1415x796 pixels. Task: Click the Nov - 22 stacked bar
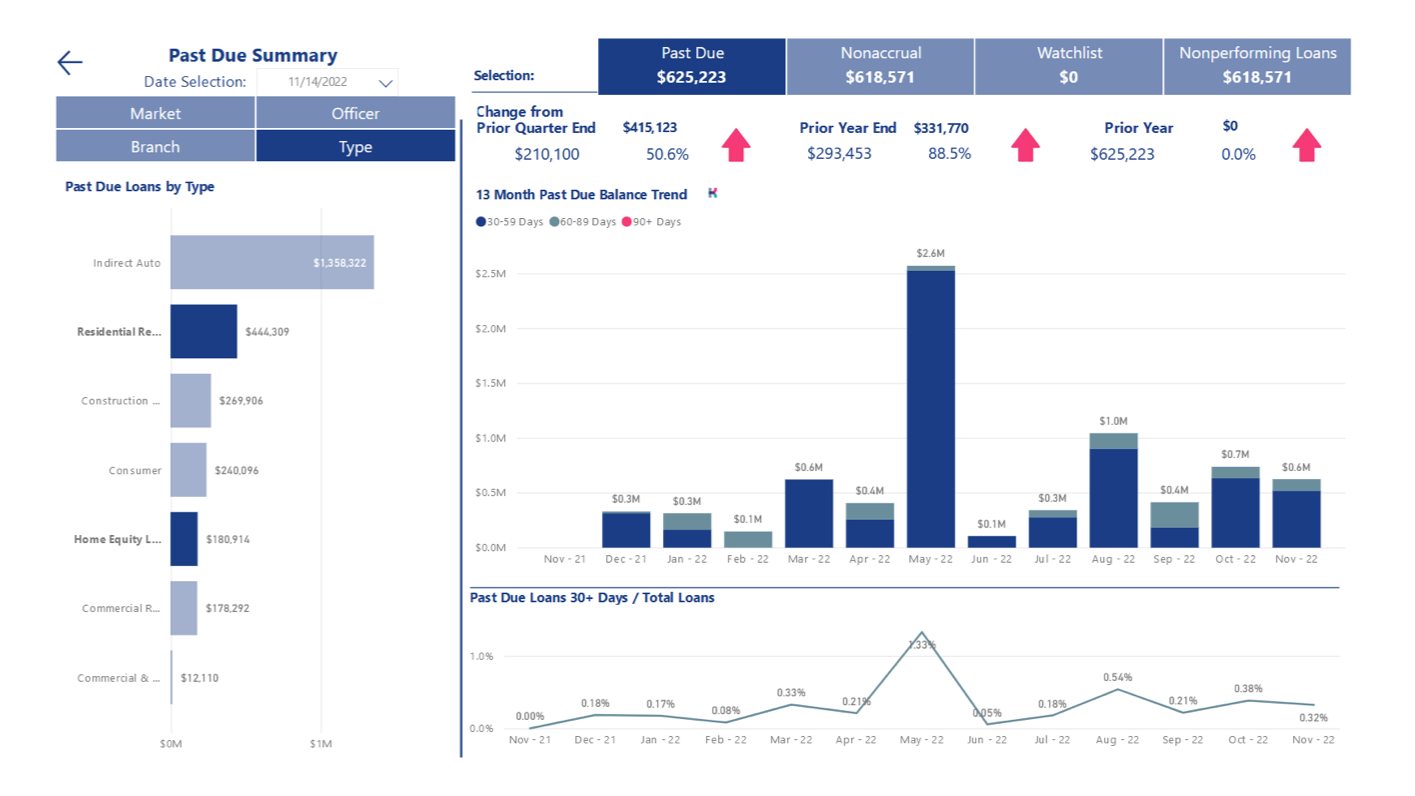click(x=1297, y=514)
